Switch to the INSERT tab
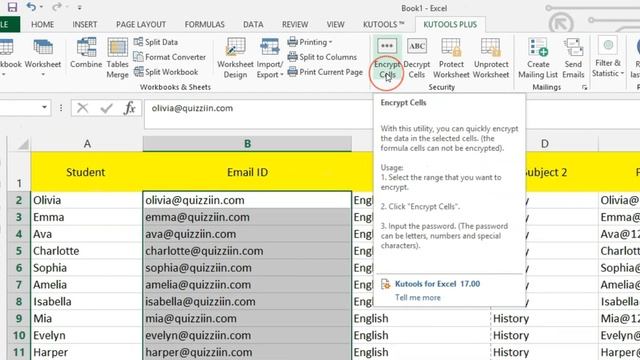640x360 pixels. click(x=84, y=24)
